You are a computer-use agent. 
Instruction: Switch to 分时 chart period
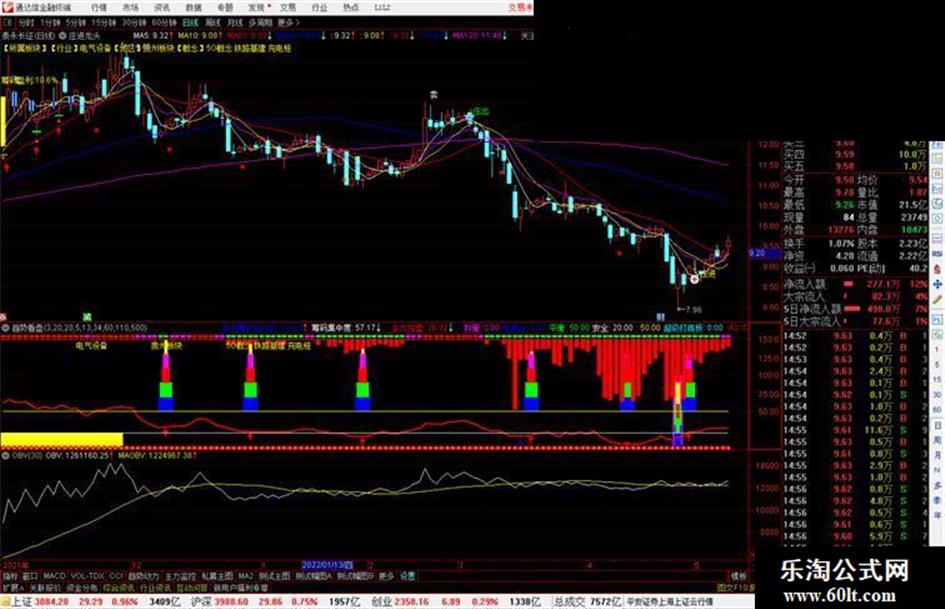click(x=26, y=22)
